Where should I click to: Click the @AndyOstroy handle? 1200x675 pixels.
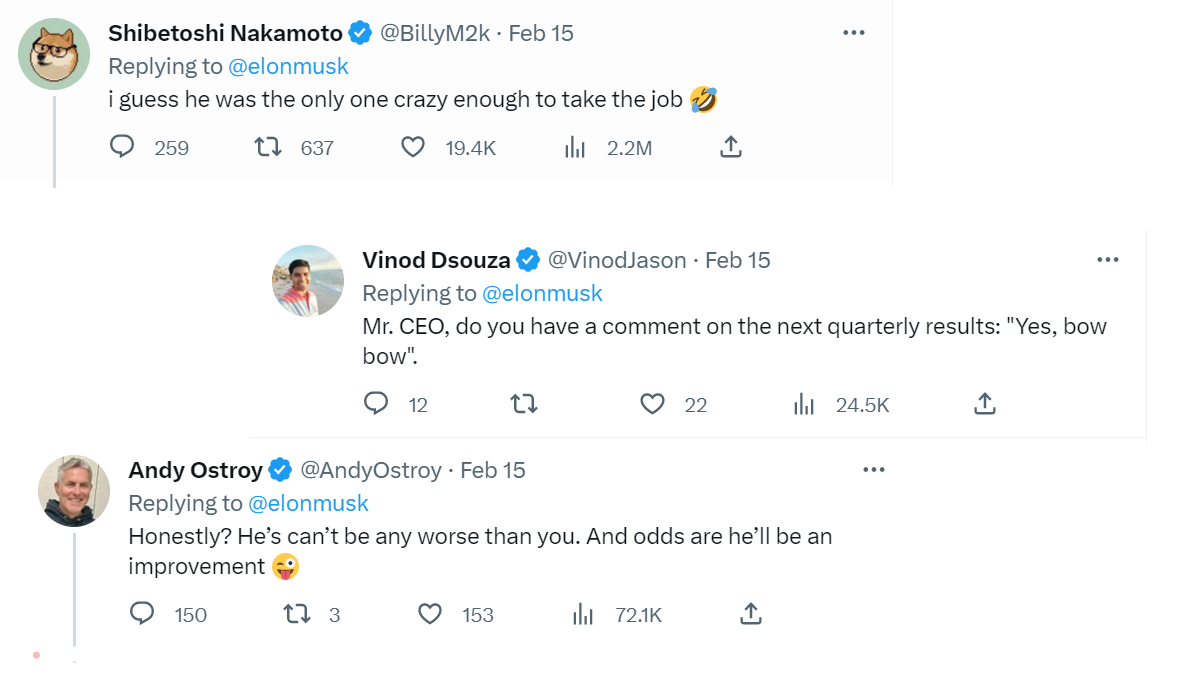[x=371, y=470]
